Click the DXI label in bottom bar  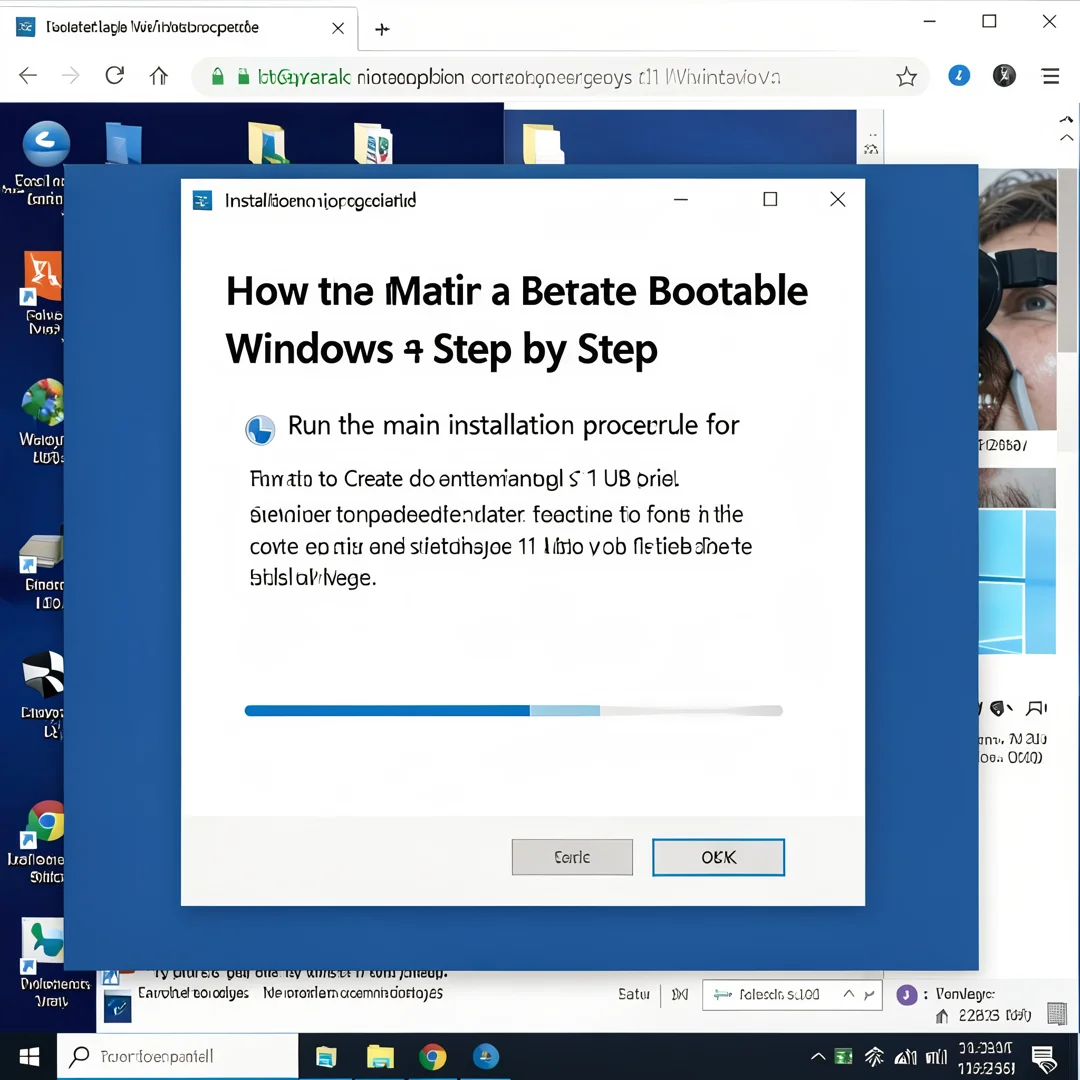(x=680, y=995)
